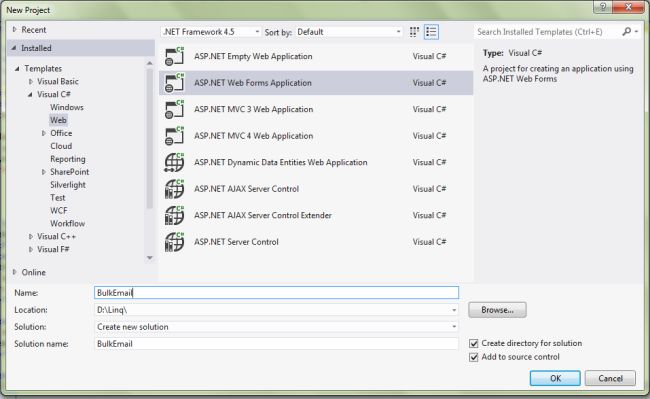Open search options dropdown arrow beside magnifier
Screen dimensions: 650x399
[x=636, y=31]
